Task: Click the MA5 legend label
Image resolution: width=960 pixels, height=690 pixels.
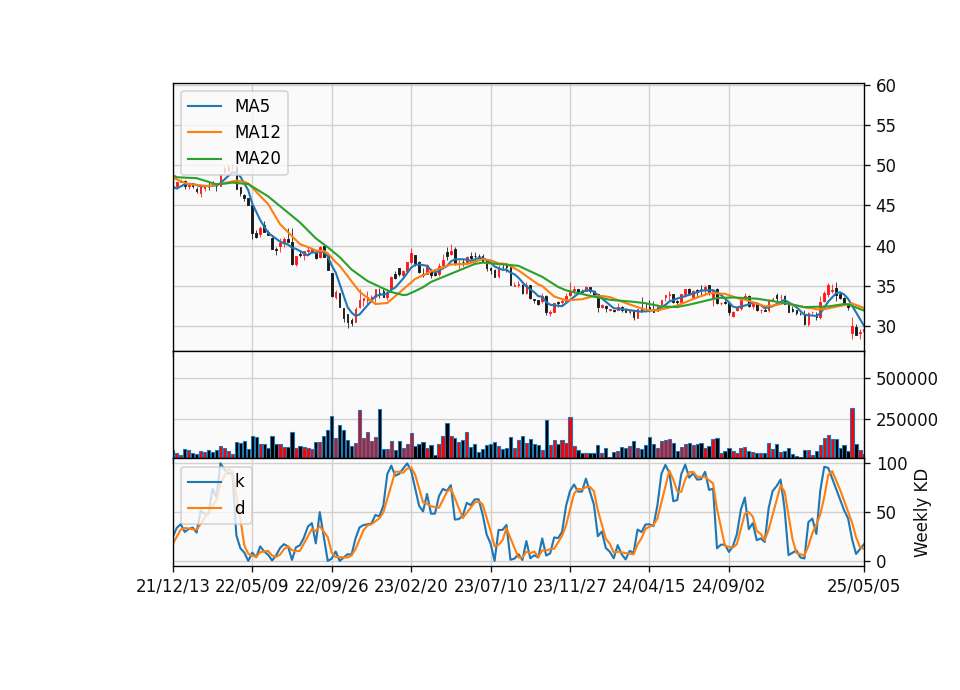Action: [252, 106]
